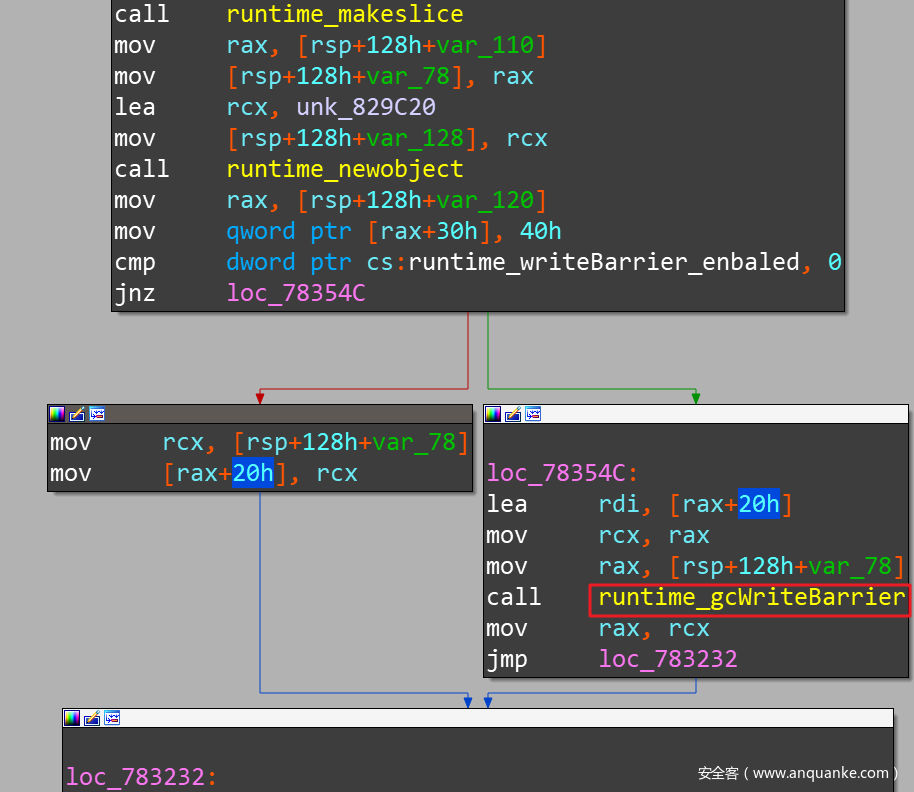Click the group icon on the loc_783232 node
Screen dimensions: 914x792
pyautogui.click(x=112, y=718)
